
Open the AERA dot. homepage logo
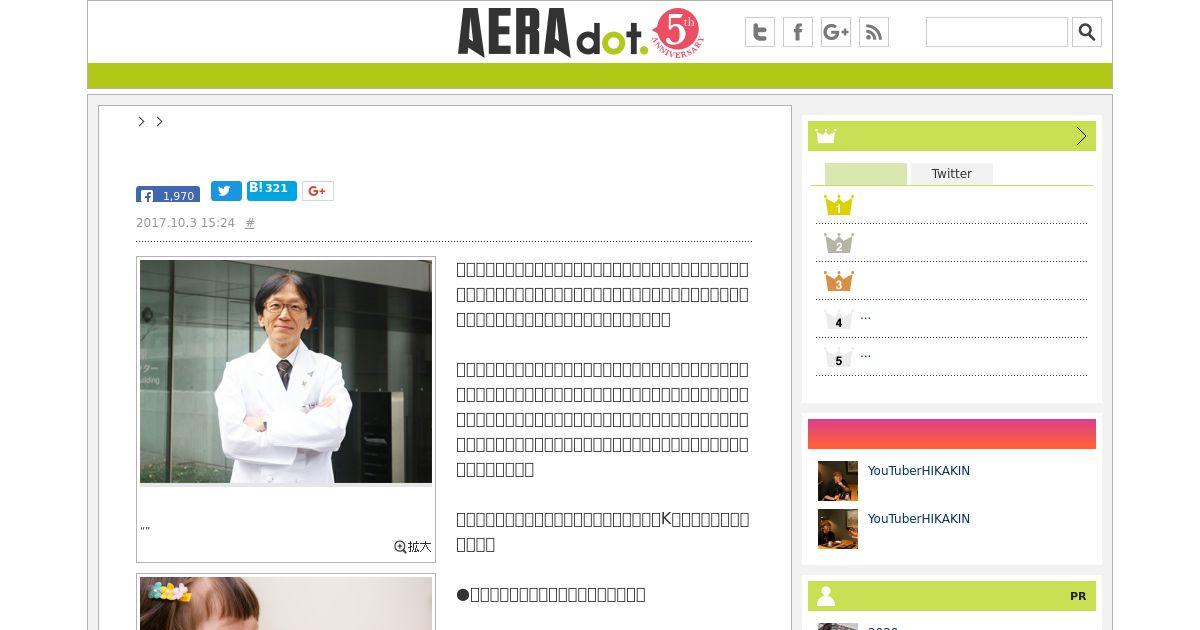point(553,32)
